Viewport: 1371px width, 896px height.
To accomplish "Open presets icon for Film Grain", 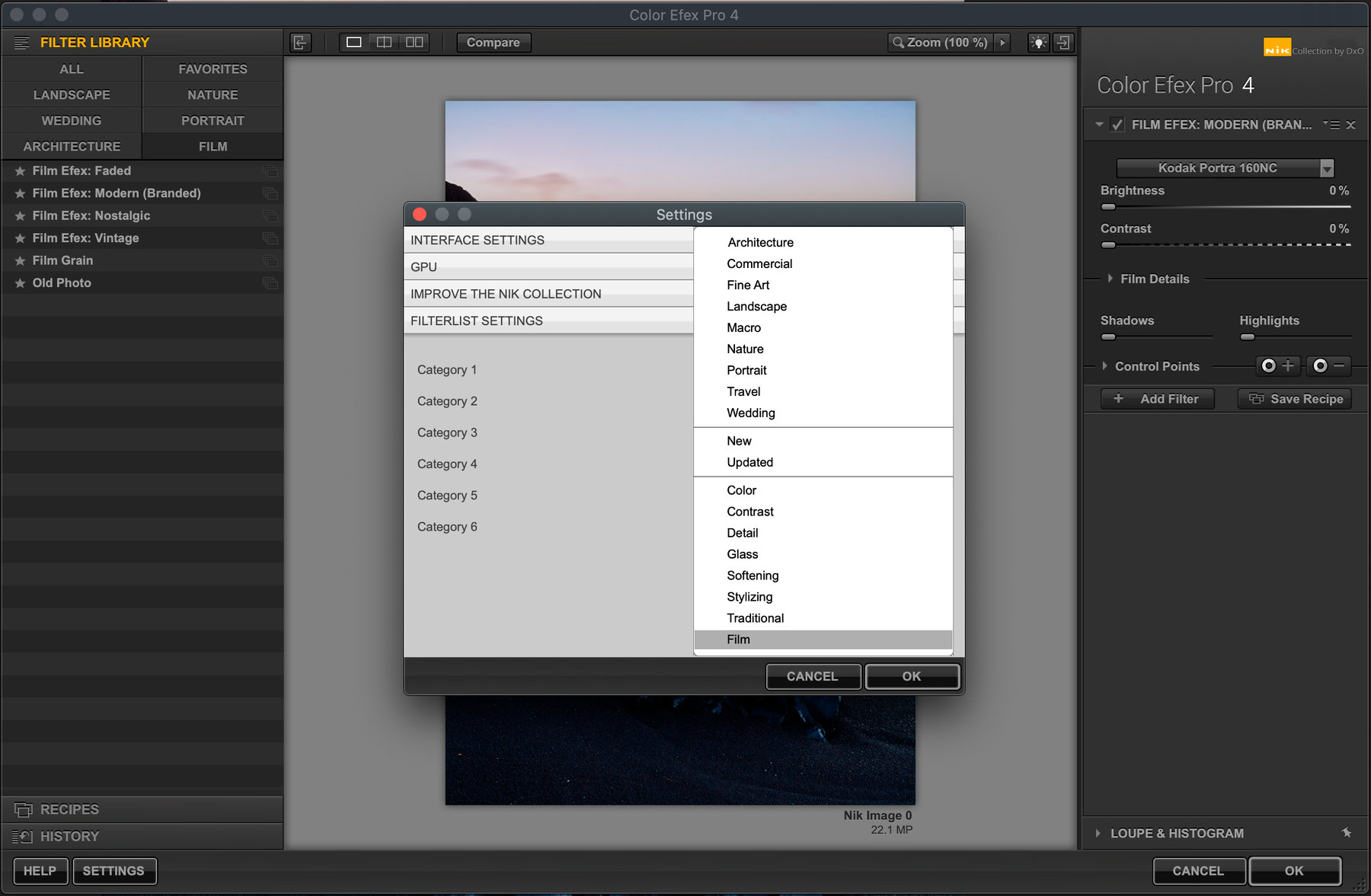I will (x=270, y=261).
